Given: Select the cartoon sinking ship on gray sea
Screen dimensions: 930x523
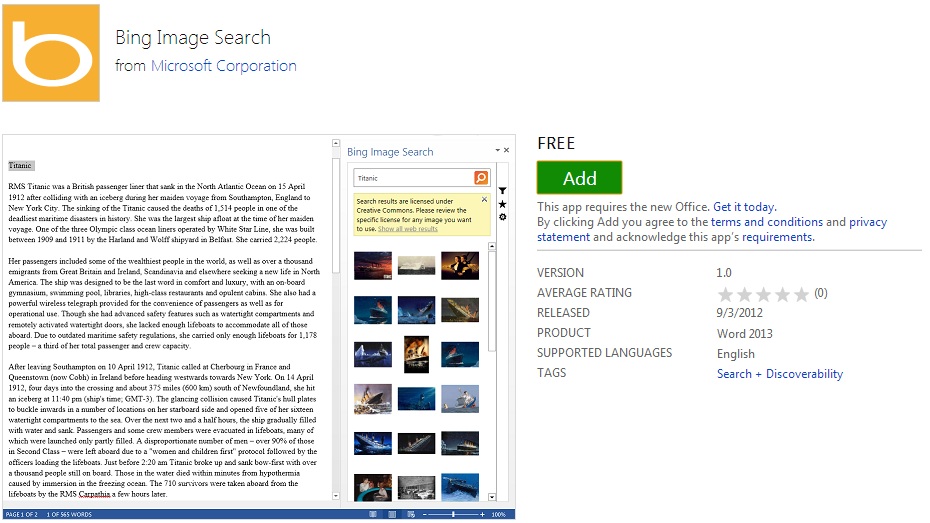Looking at the screenshot, I should [460, 398].
